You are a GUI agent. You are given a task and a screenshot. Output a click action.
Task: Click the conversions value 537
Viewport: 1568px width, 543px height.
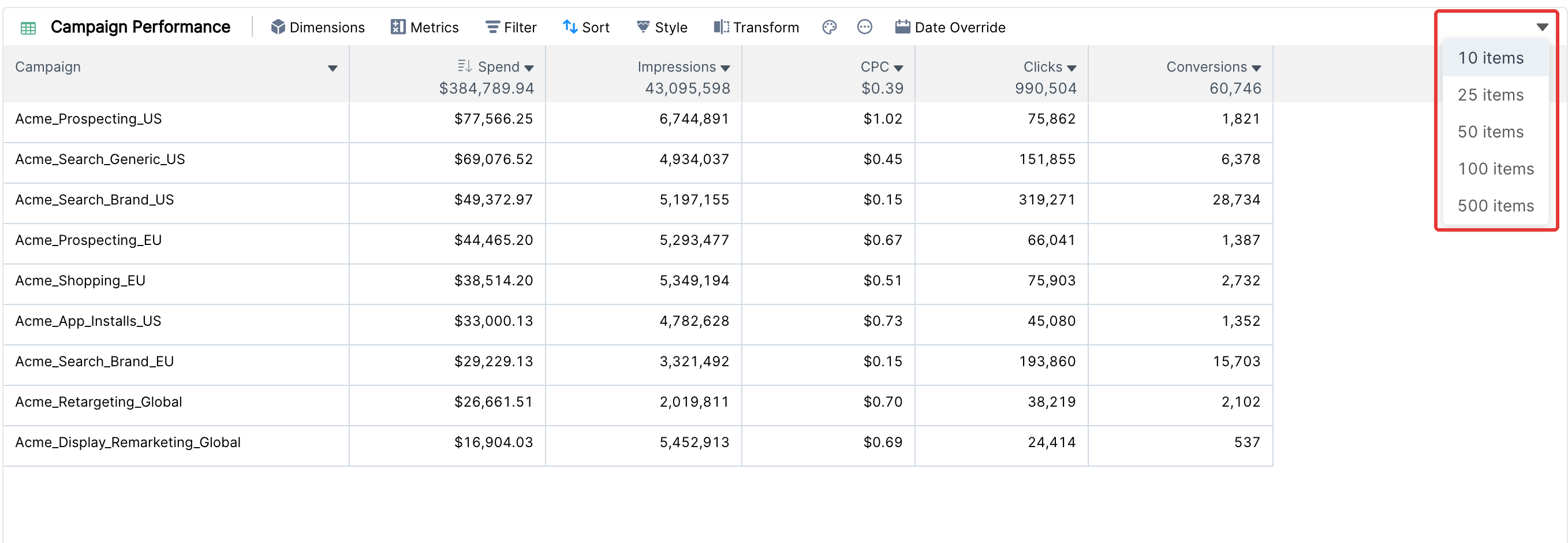coord(1246,442)
